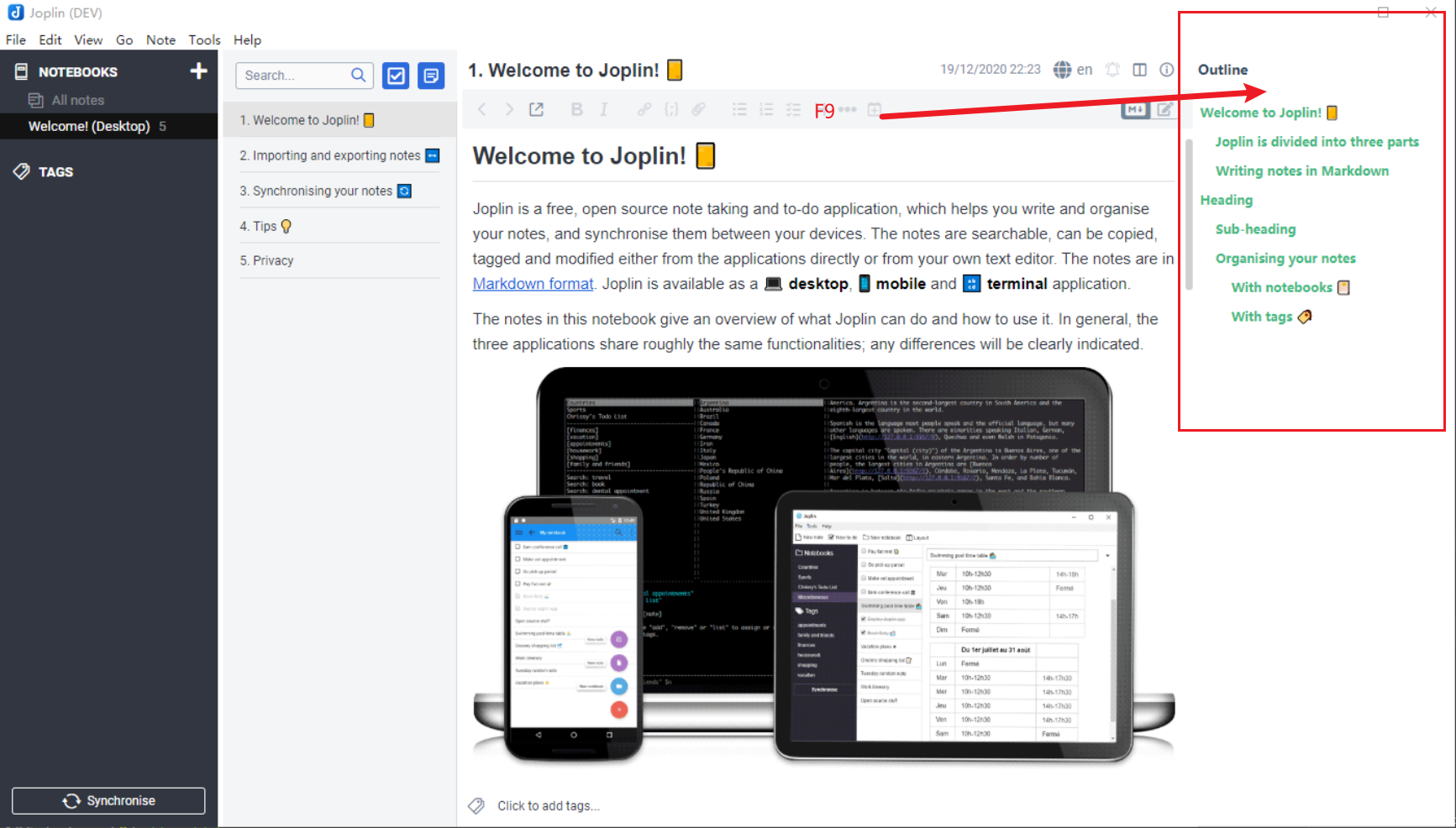The width and height of the screenshot is (1456, 828).
Task: Insert a hyperlink using the toolbar link icon
Action: [644, 109]
